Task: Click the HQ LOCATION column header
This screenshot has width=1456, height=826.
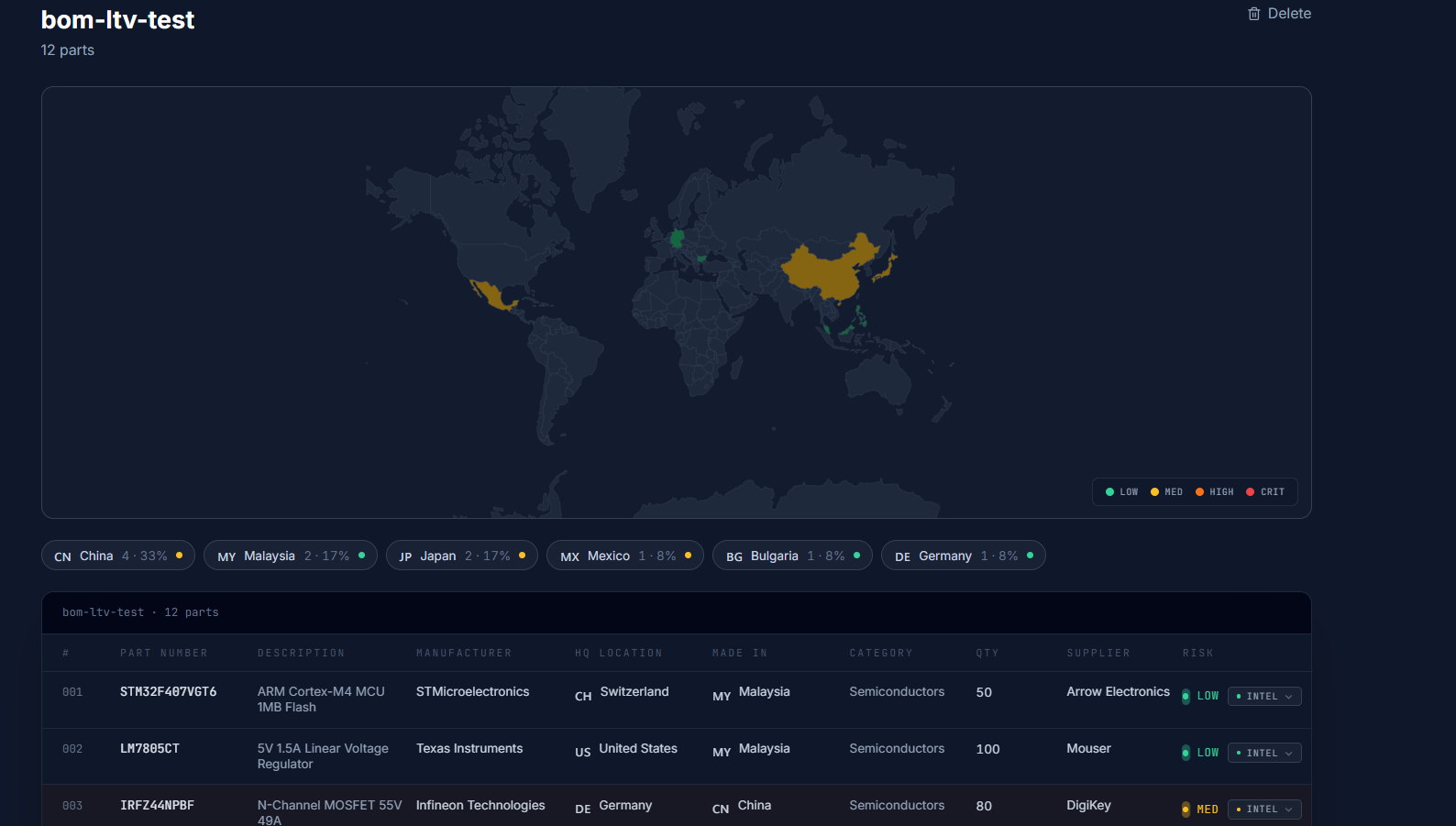Action: [x=618, y=654]
